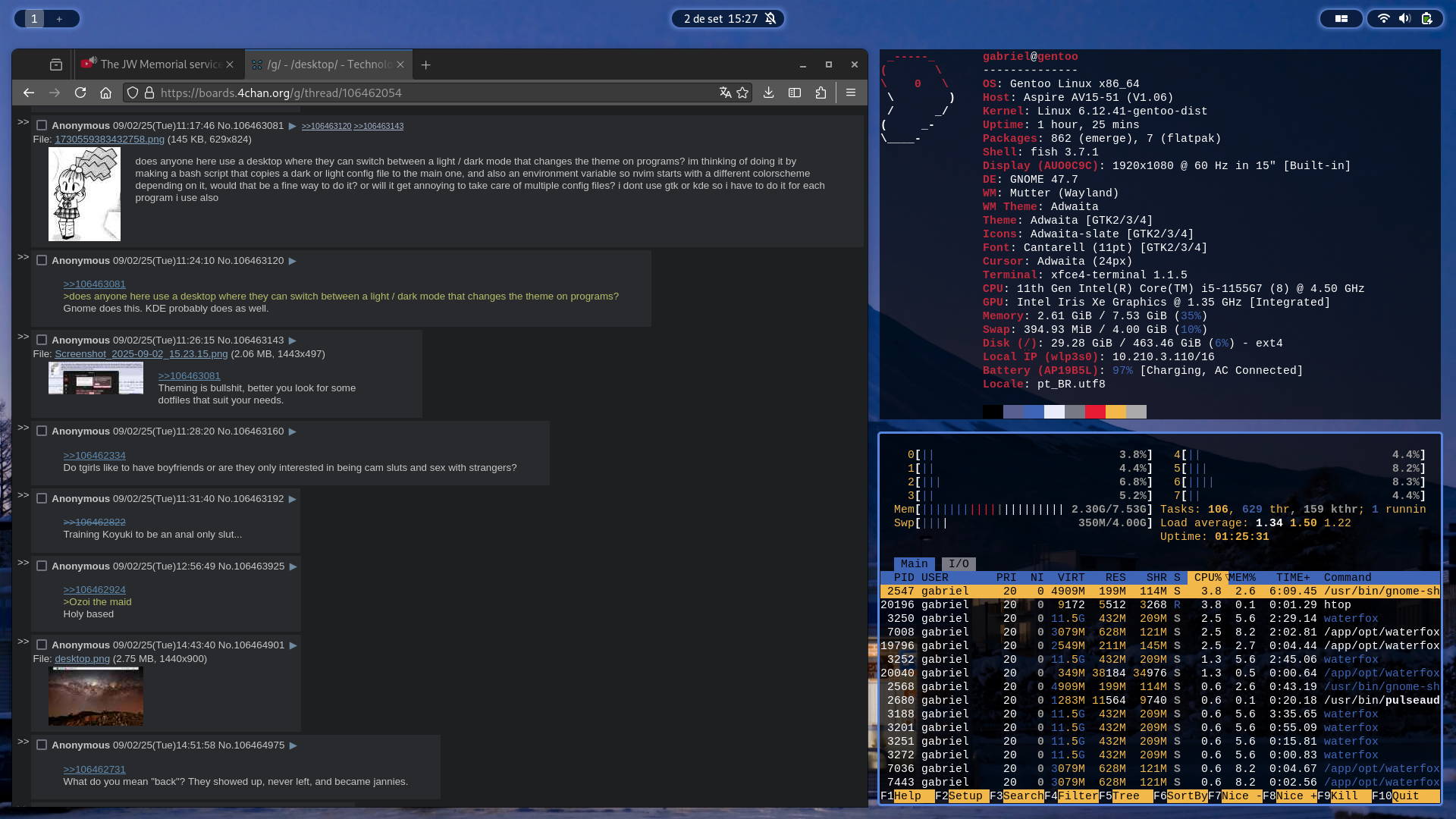Open the post menu arrow for No.106464975
1456x819 pixels.
[293, 745]
